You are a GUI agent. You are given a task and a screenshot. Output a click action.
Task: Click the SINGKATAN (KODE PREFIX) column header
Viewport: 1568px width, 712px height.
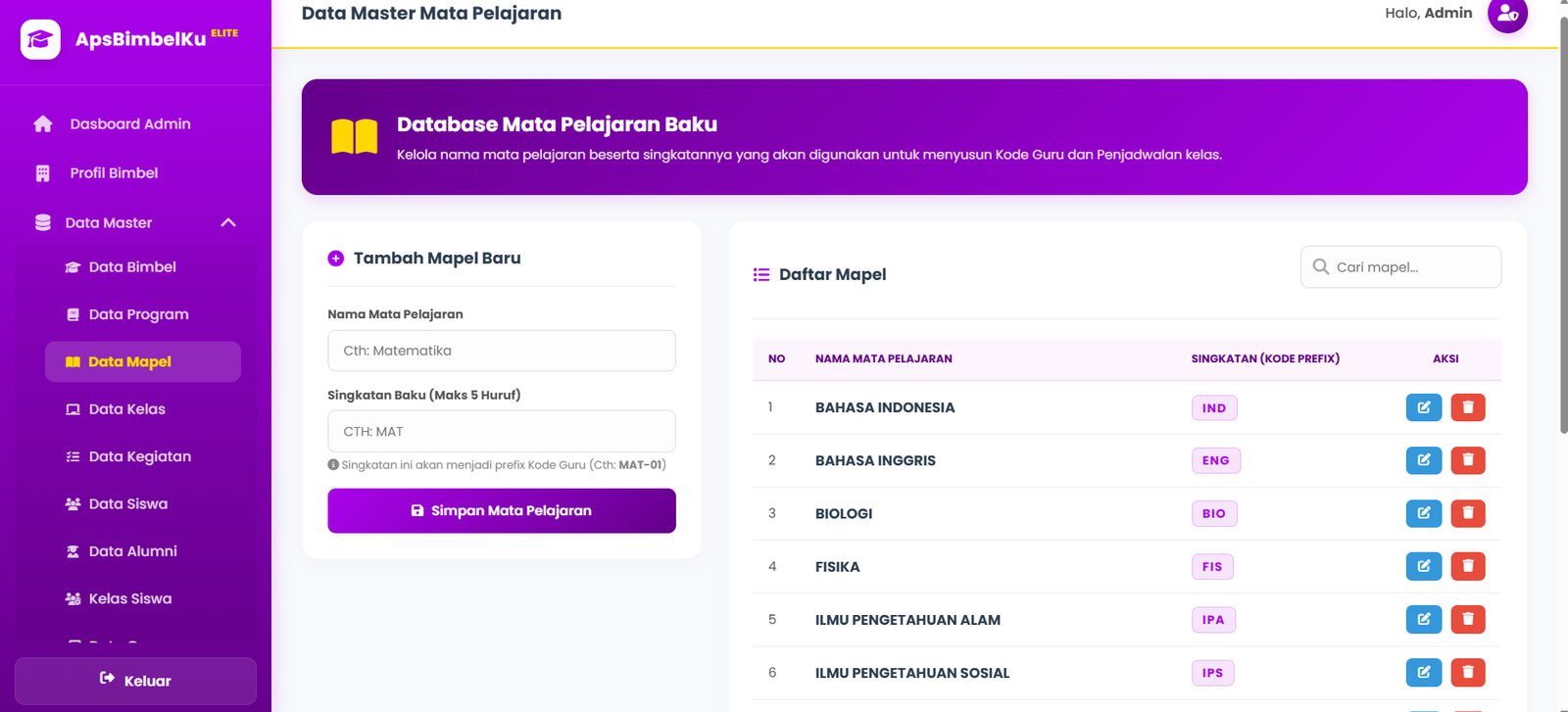click(1265, 358)
